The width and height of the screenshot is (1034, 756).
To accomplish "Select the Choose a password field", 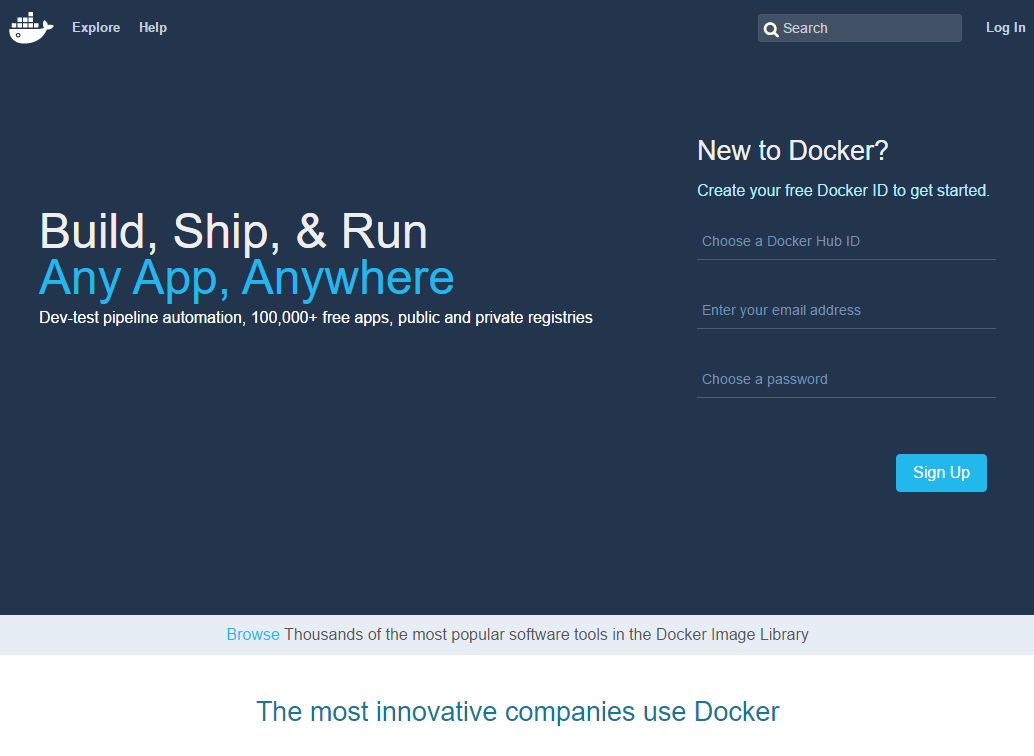I will (x=846, y=380).
